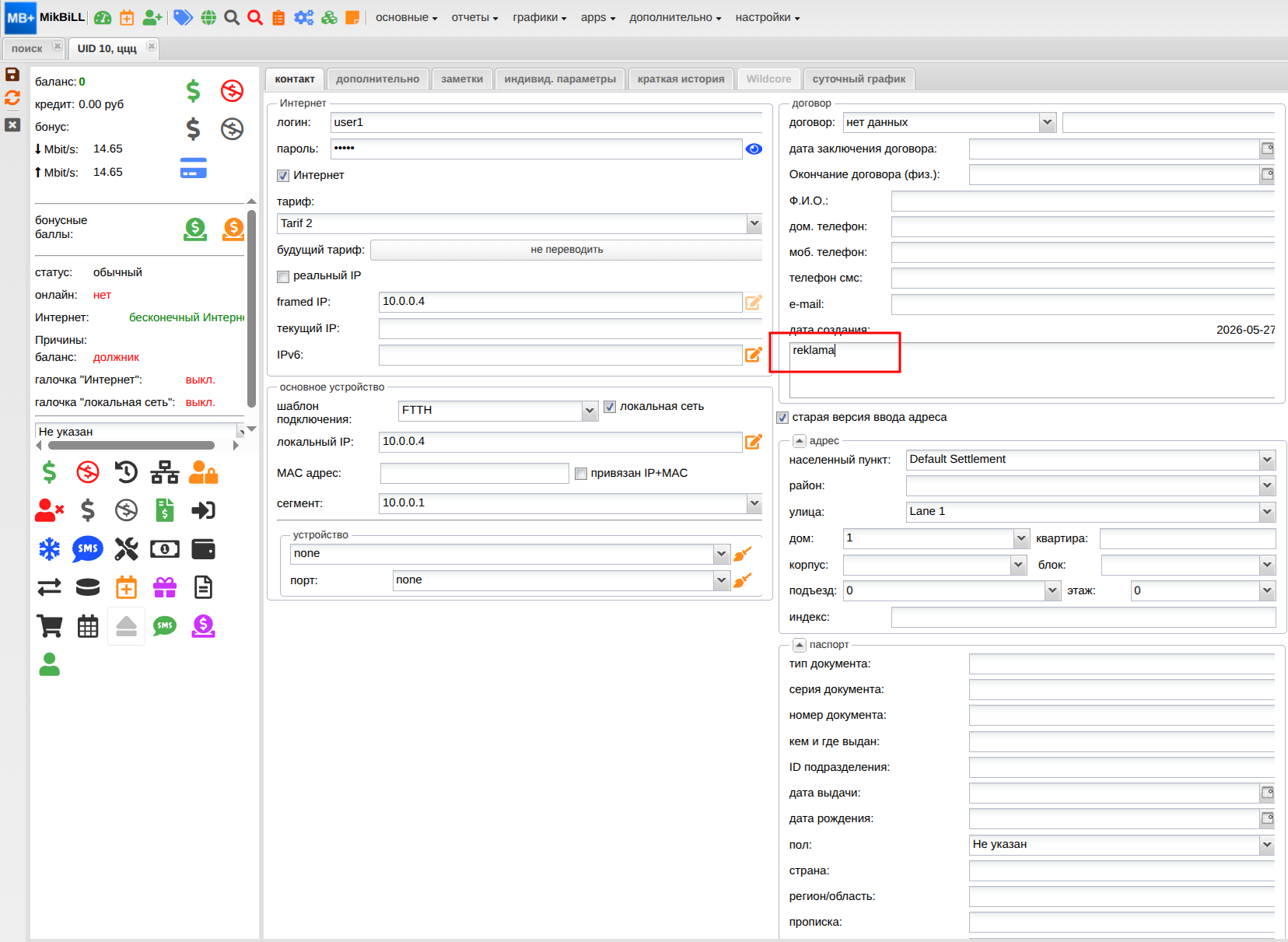Switch to the краткая история tab
This screenshot has width=1288, height=942.
tap(681, 79)
